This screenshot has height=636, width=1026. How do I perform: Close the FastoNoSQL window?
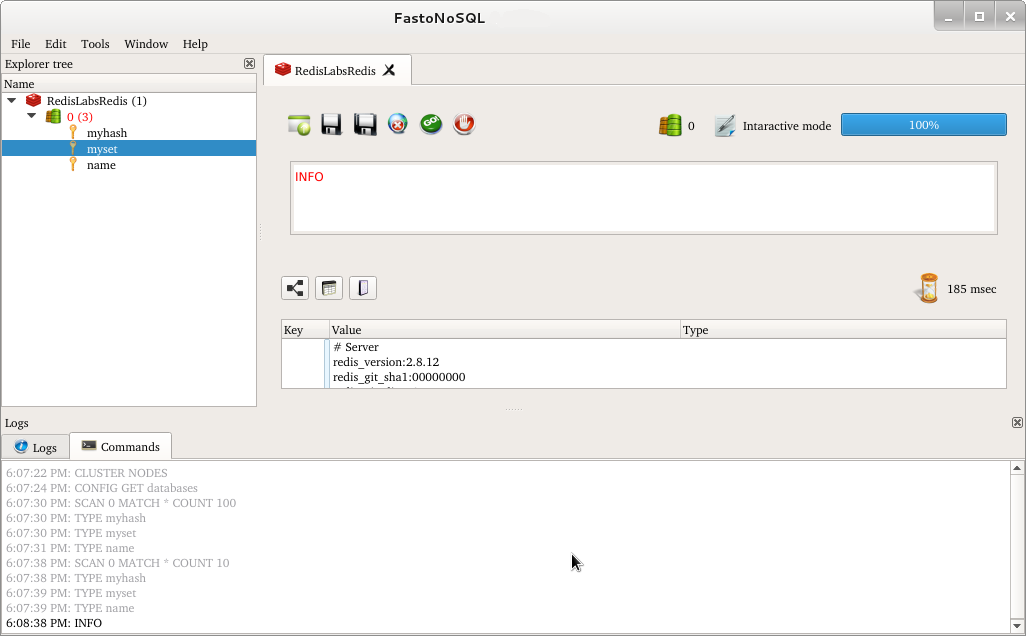(x=1010, y=17)
